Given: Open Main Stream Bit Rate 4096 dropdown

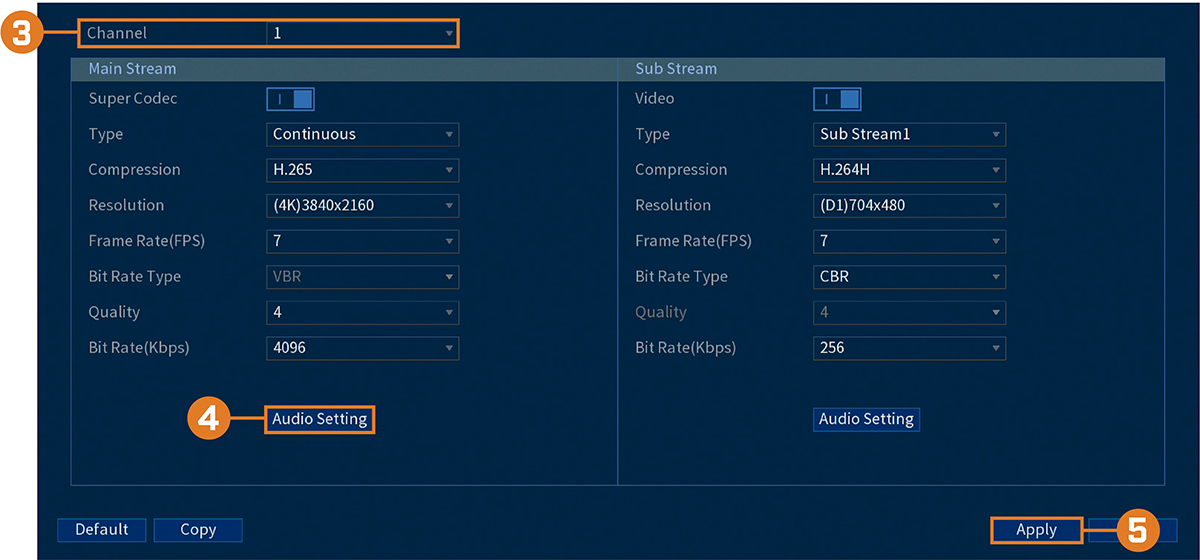Looking at the screenshot, I should [x=363, y=348].
